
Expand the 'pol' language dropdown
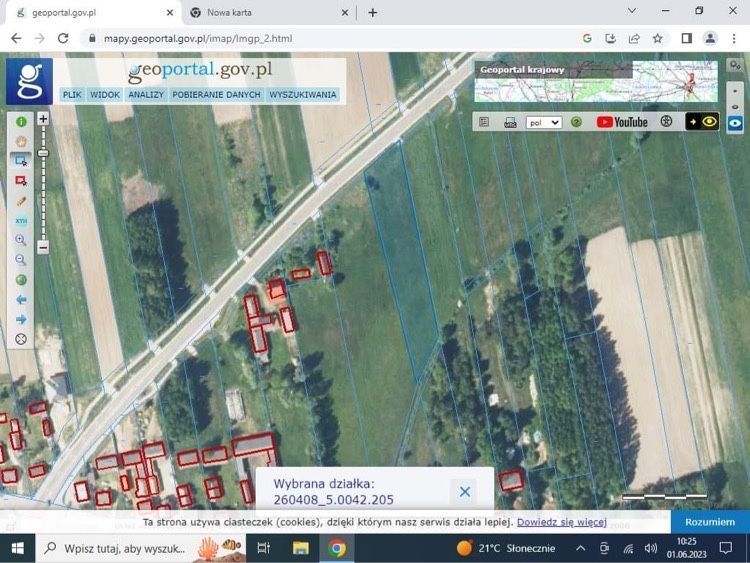point(543,122)
